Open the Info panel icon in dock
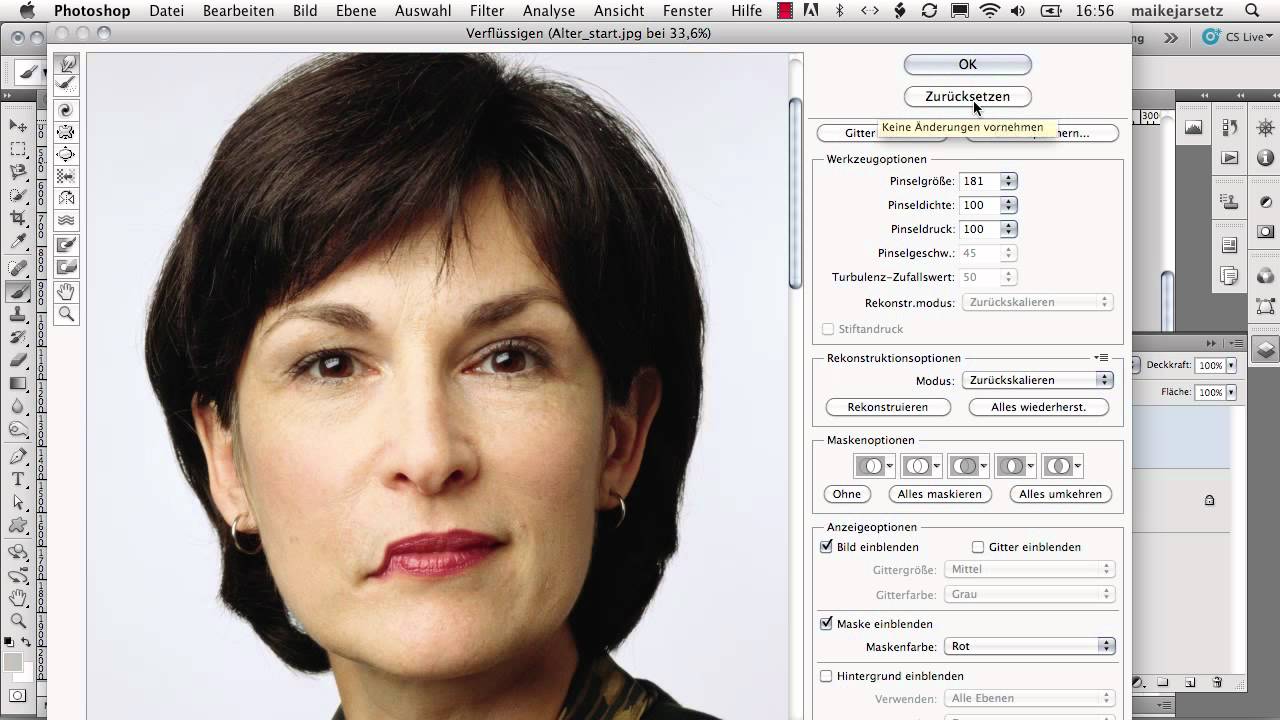This screenshot has height=720, width=1280. tap(1265, 158)
